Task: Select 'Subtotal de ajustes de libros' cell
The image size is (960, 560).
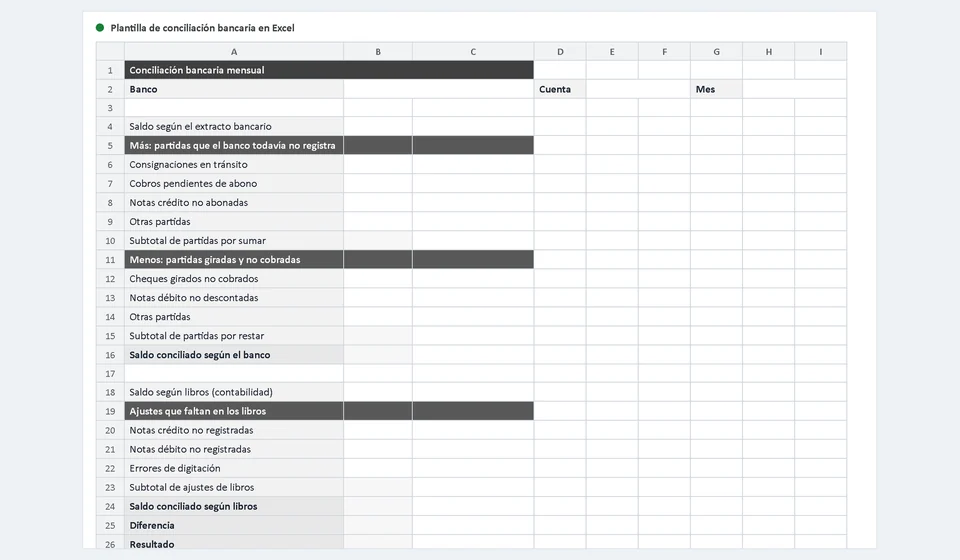Action: (x=234, y=487)
